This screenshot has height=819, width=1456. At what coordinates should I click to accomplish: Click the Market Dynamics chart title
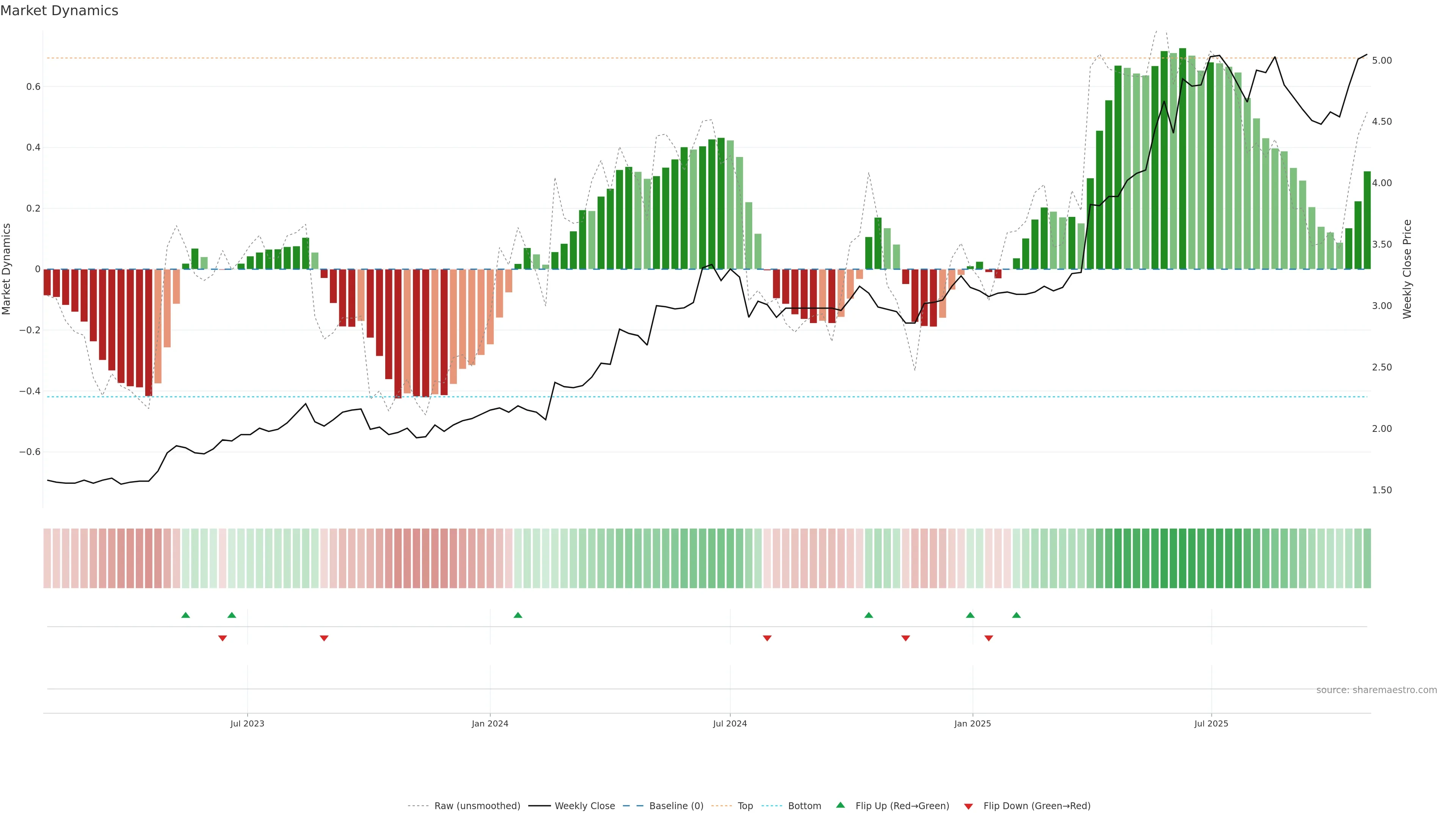(60, 11)
